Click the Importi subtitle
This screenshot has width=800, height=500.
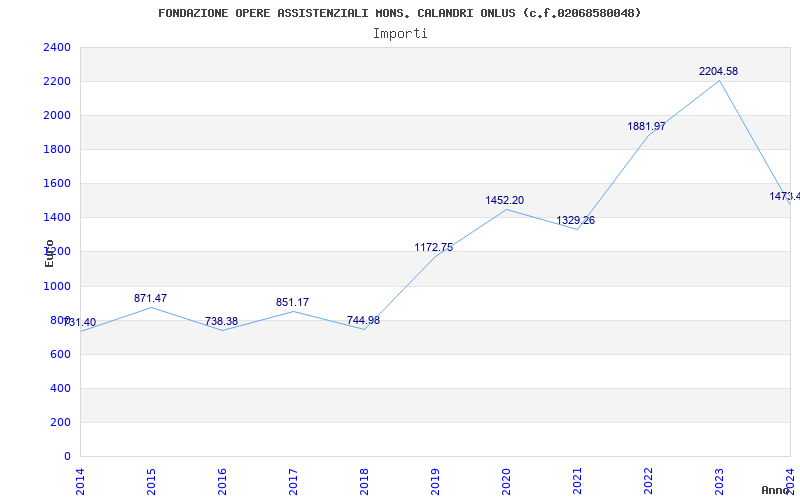click(400, 34)
